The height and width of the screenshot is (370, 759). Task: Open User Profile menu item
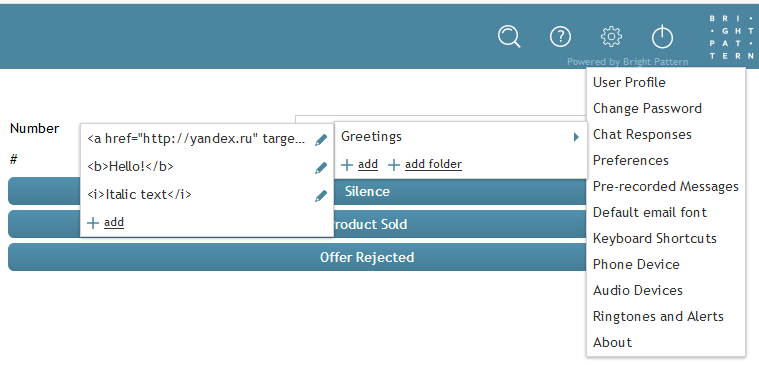point(629,82)
